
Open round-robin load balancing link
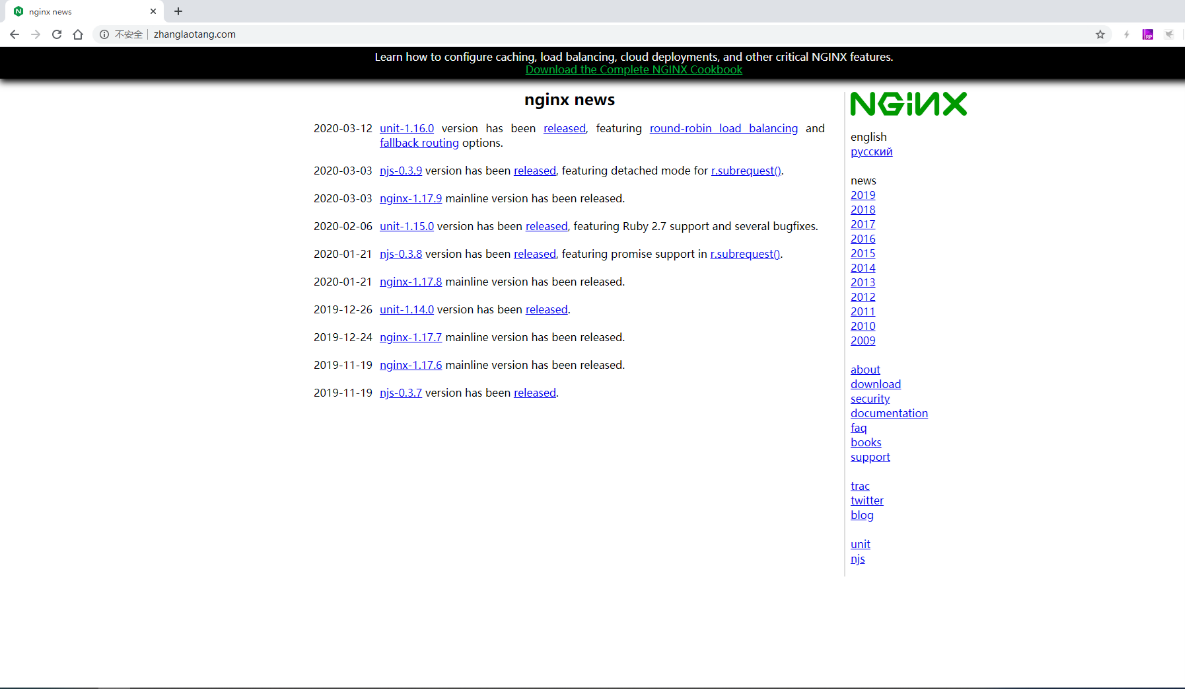pos(723,128)
